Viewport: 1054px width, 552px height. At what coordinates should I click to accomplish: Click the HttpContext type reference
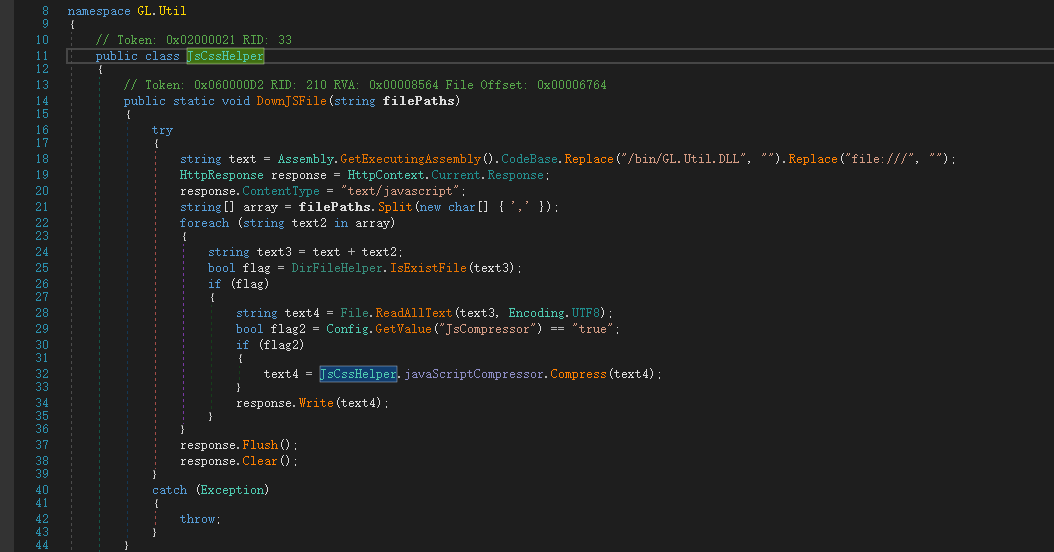click(x=386, y=175)
